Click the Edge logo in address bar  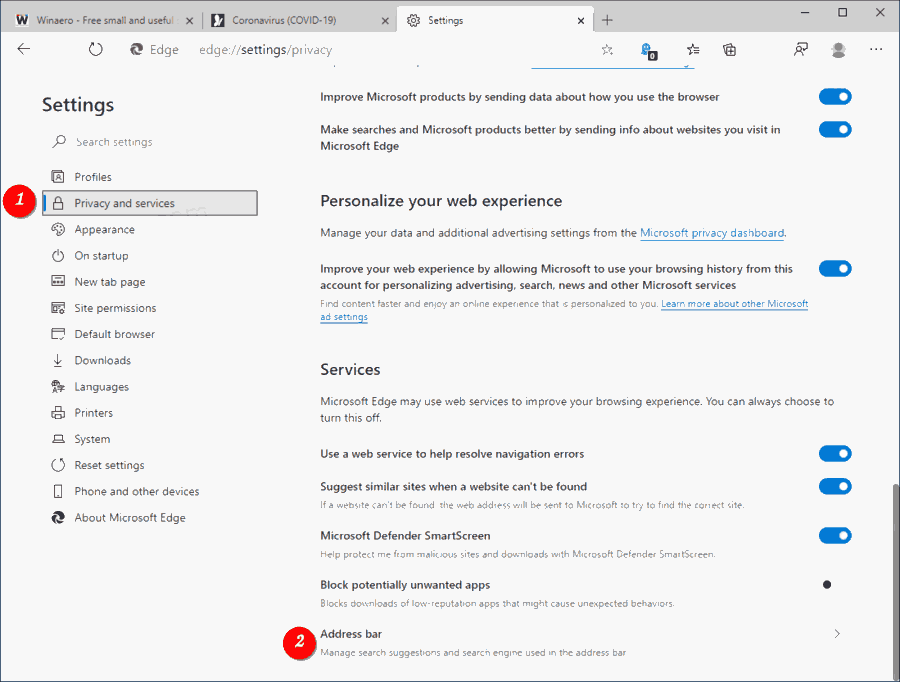(x=137, y=50)
